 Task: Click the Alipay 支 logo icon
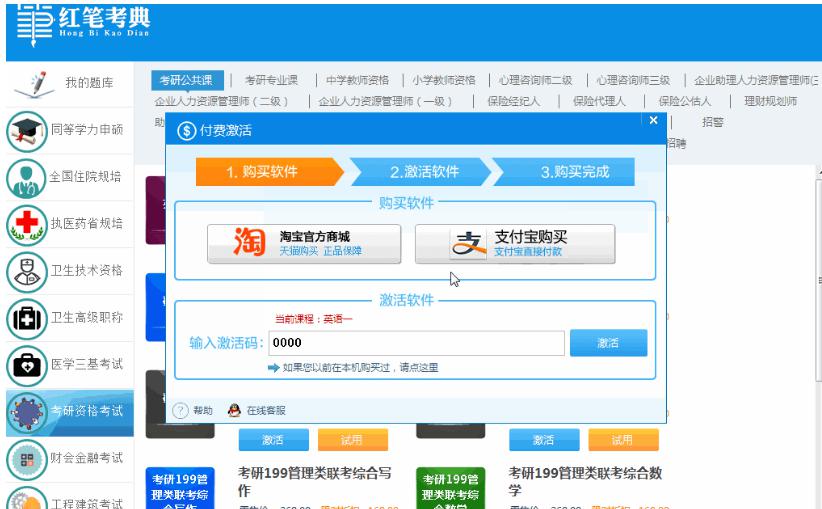(x=469, y=244)
